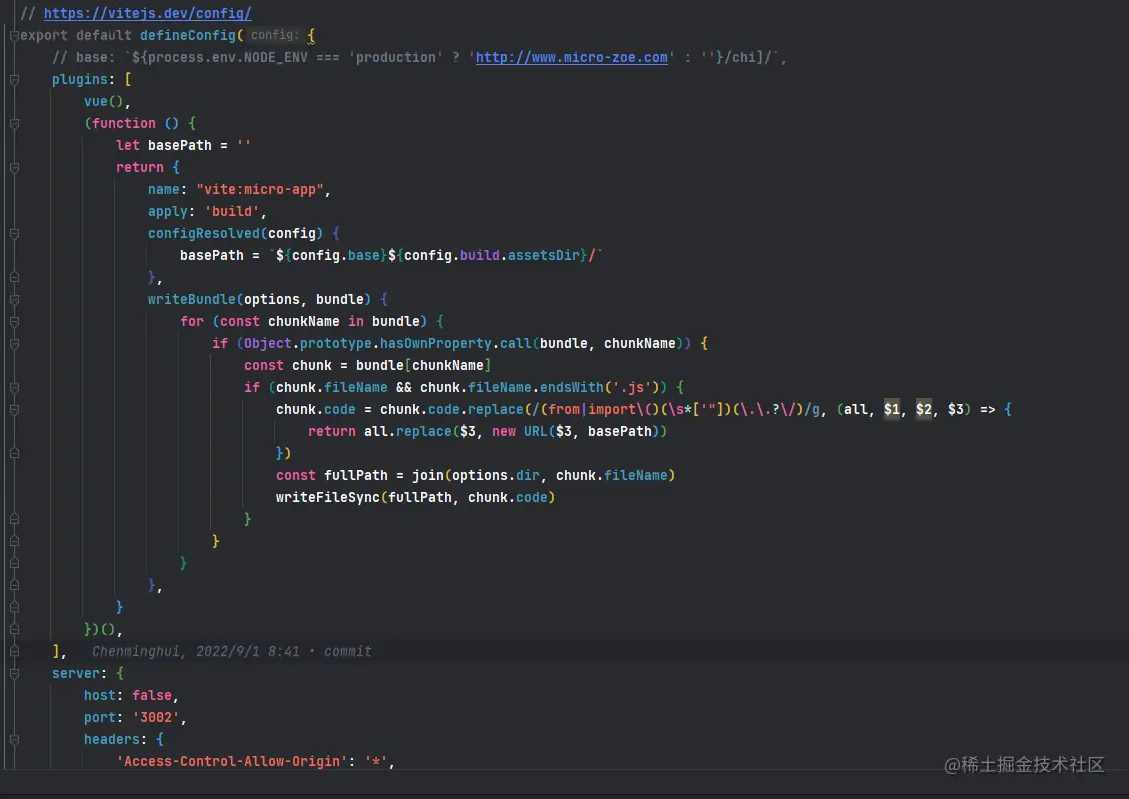Click the URL constructor after new
This screenshot has height=799, width=1129.
536,431
